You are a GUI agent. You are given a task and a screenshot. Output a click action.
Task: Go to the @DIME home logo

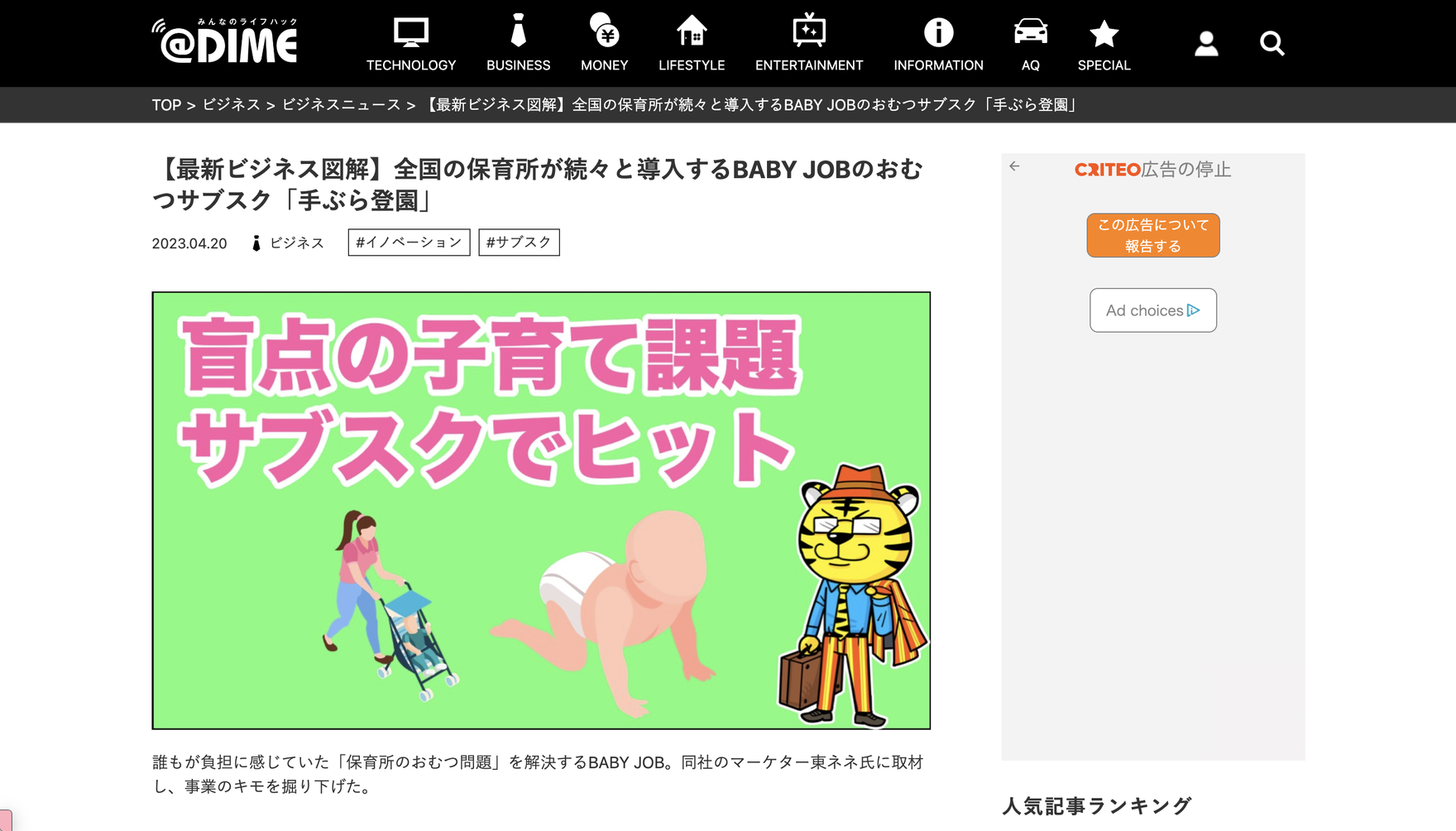pyautogui.click(x=225, y=41)
